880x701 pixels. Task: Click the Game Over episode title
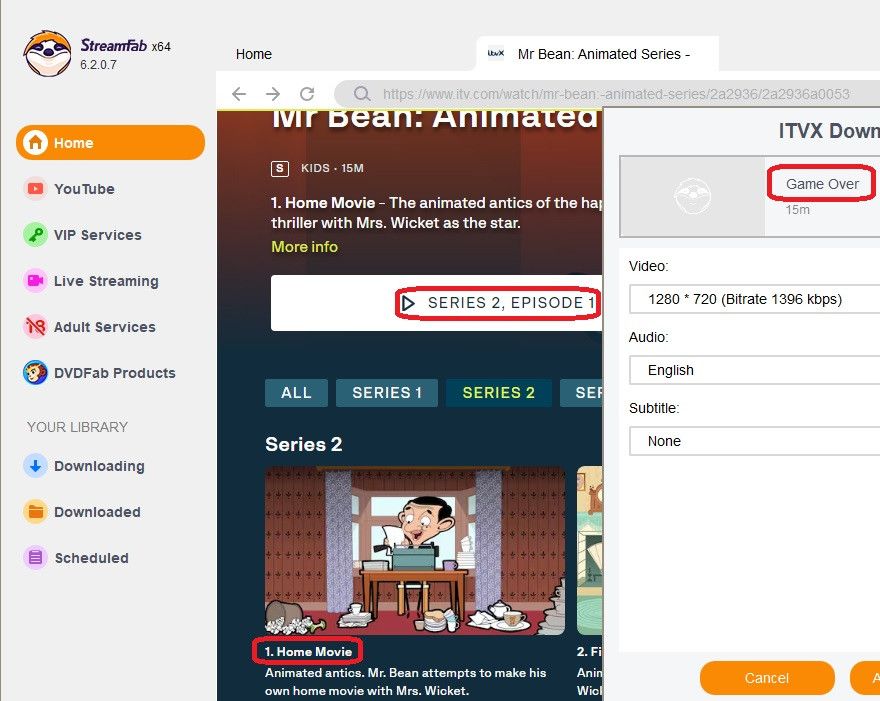pyautogui.click(x=822, y=184)
